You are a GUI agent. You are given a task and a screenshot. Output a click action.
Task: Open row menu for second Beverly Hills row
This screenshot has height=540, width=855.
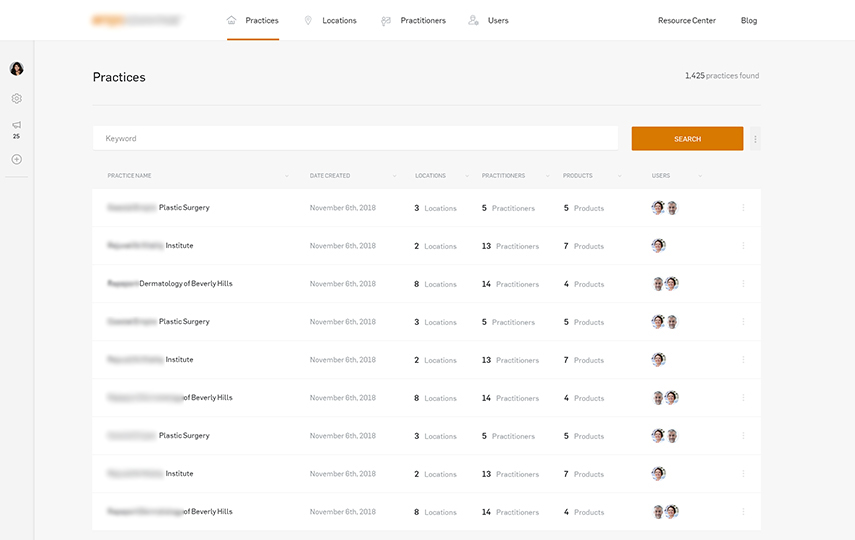[x=743, y=398]
